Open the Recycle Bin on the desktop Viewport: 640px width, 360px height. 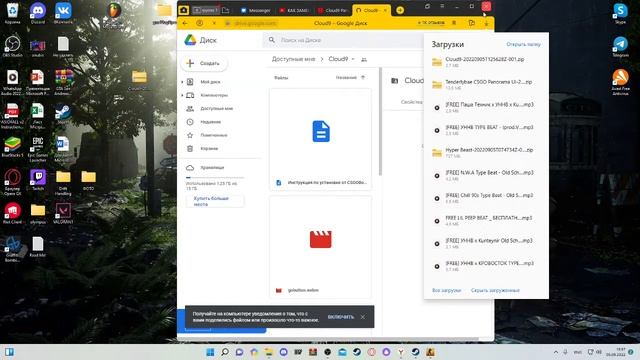(12, 13)
